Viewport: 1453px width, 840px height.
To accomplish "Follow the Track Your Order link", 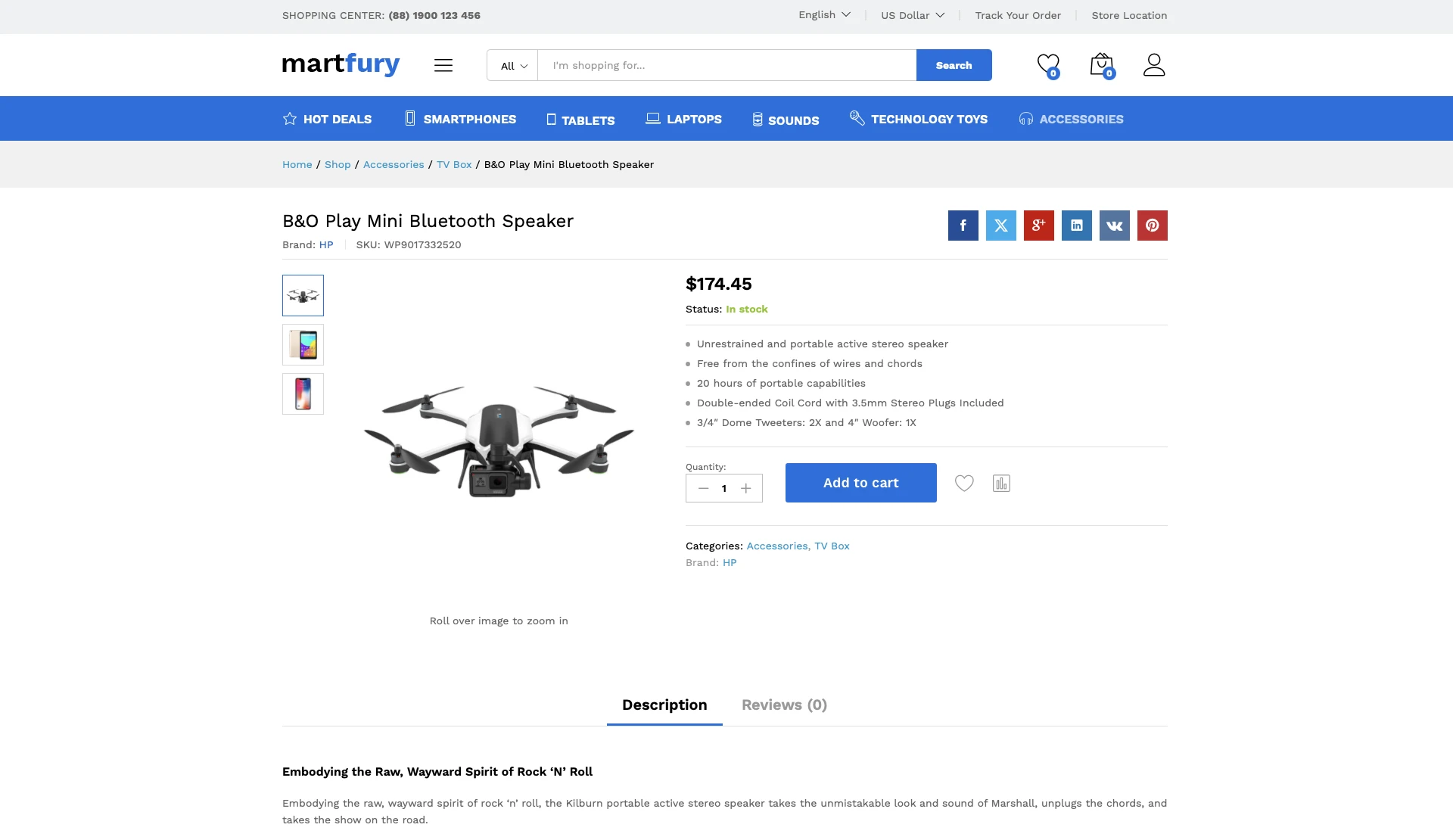I will [1018, 15].
